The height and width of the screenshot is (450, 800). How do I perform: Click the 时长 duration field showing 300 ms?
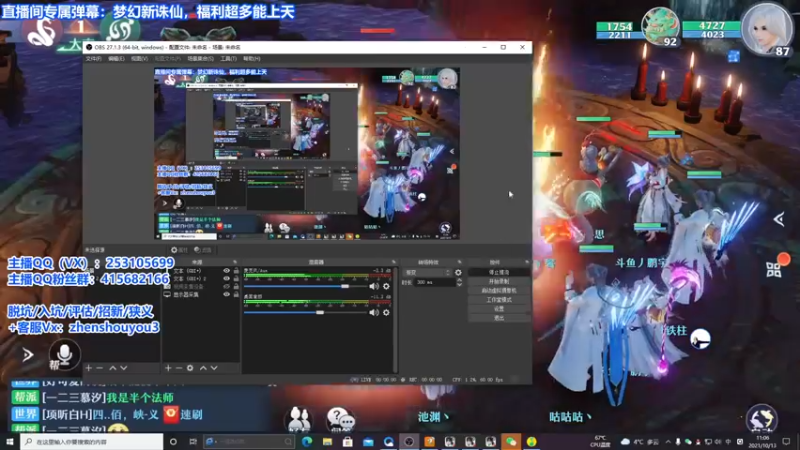[x=434, y=282]
